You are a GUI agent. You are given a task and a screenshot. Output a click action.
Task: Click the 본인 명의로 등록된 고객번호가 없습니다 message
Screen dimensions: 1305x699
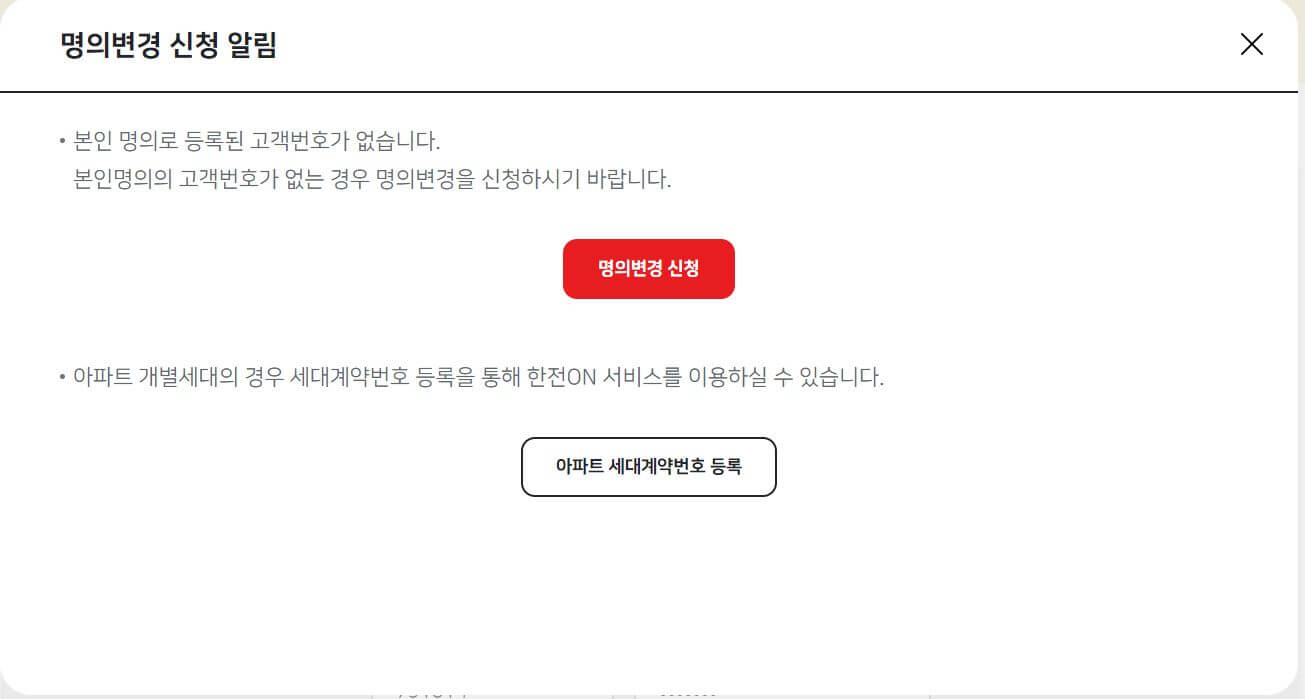[x=257, y=140]
